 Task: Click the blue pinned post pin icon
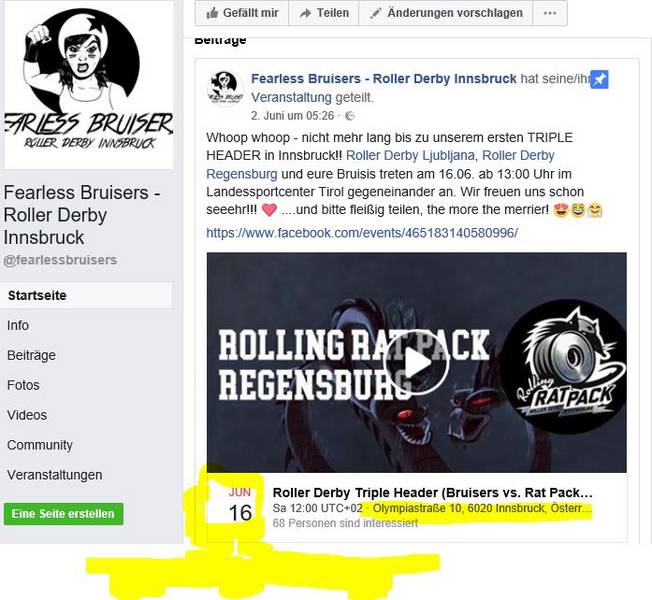point(599,79)
